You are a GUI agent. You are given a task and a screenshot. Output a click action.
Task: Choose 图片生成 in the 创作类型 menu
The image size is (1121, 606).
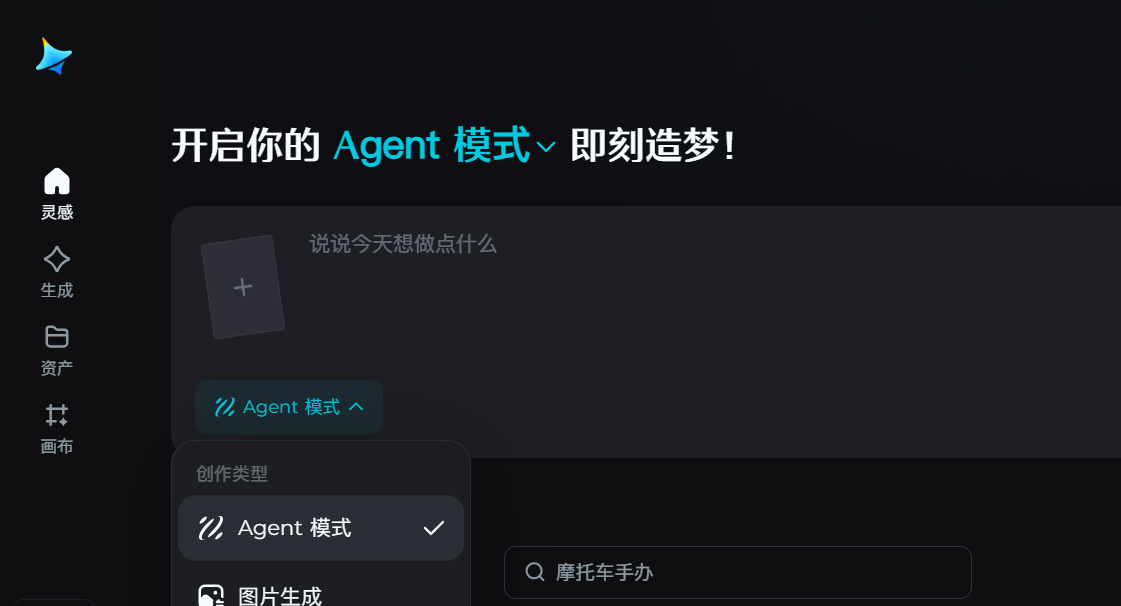[x=321, y=593]
